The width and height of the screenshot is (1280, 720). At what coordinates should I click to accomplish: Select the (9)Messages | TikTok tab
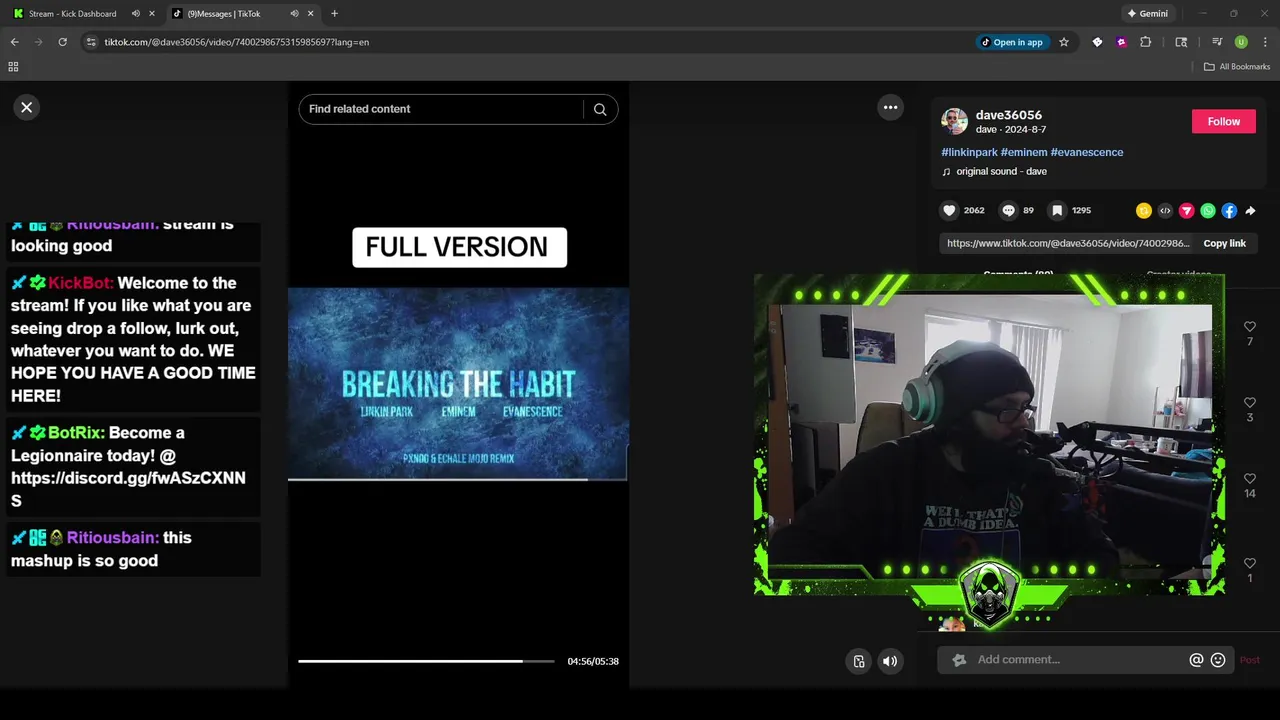tap(223, 14)
